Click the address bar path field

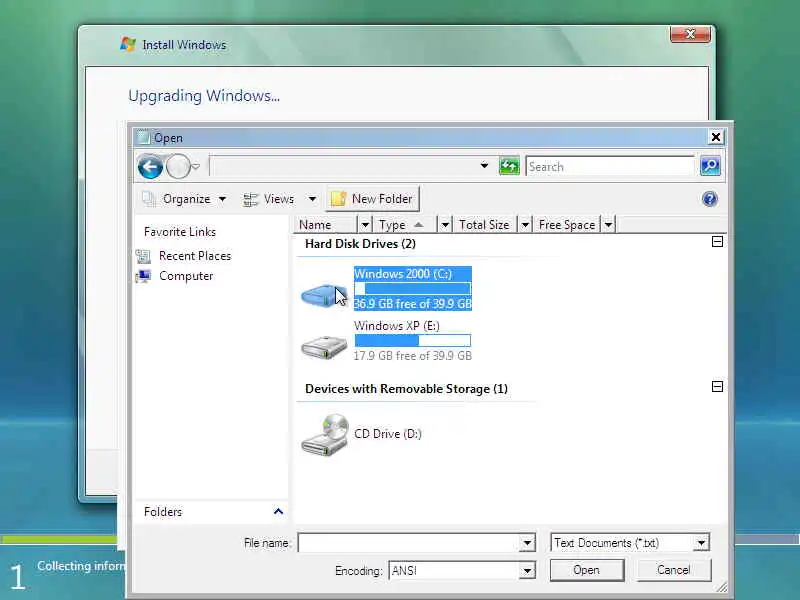point(343,166)
